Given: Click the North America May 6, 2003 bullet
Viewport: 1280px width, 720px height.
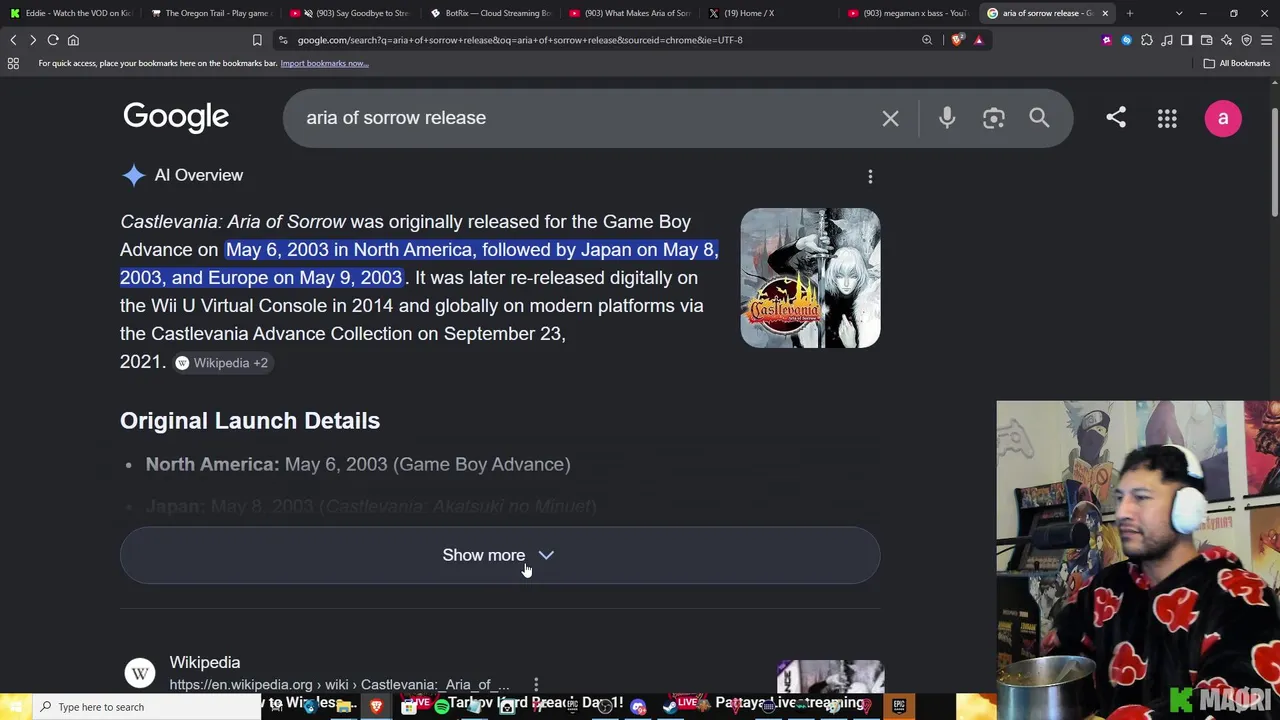Looking at the screenshot, I should (x=358, y=464).
